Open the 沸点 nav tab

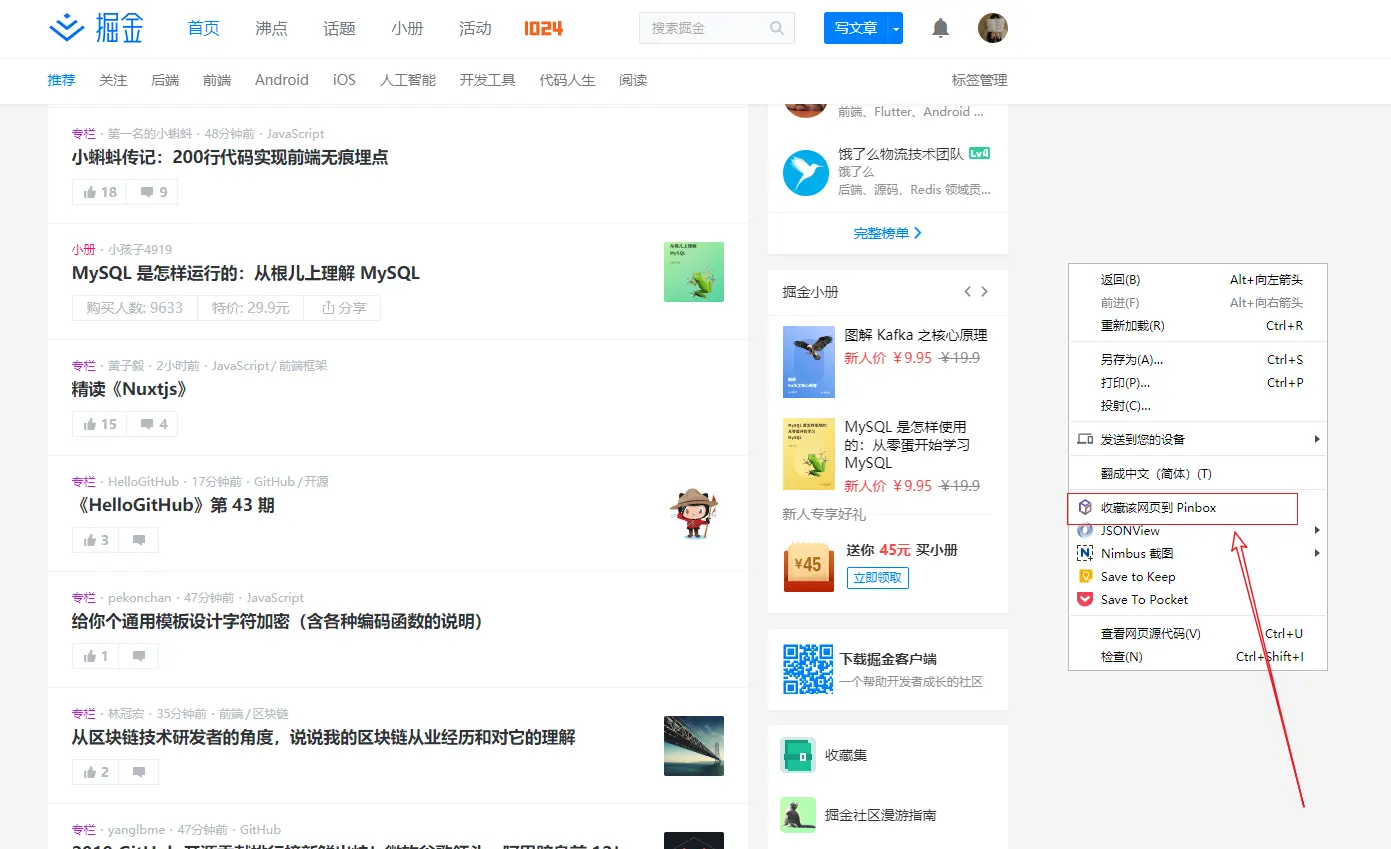click(271, 28)
